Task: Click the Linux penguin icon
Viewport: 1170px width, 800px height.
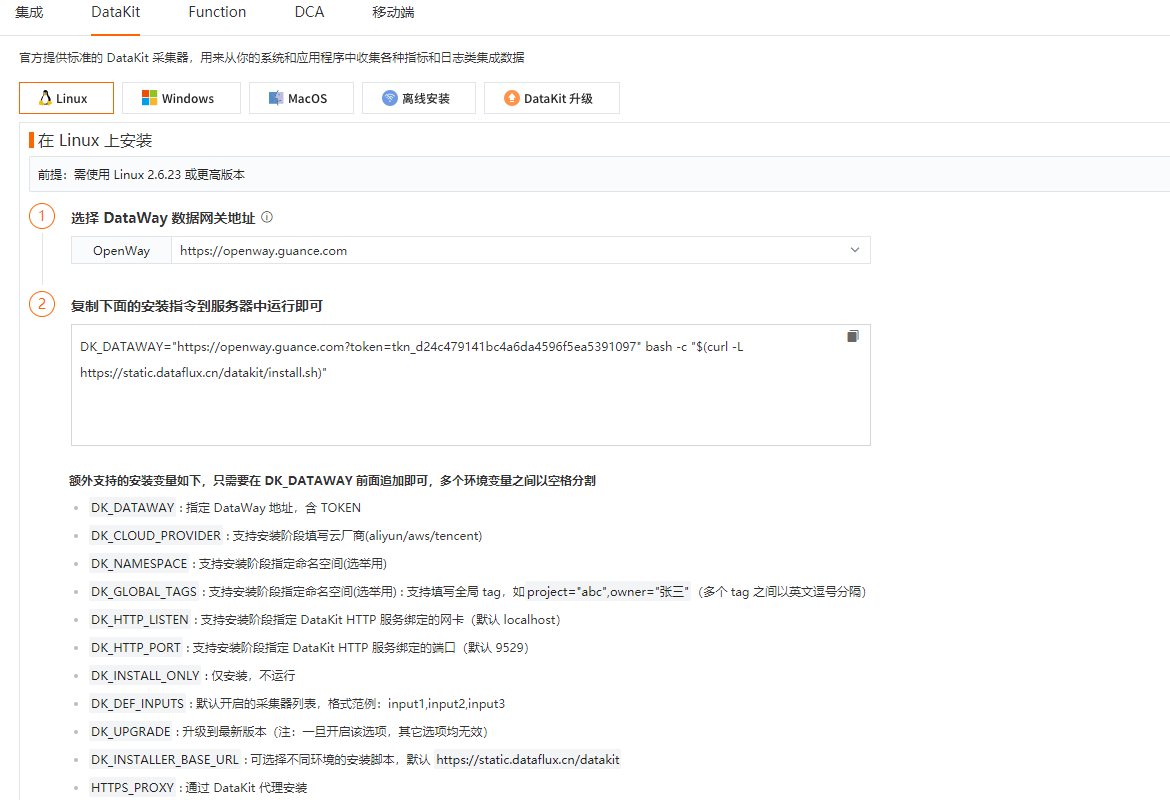Action: point(46,98)
